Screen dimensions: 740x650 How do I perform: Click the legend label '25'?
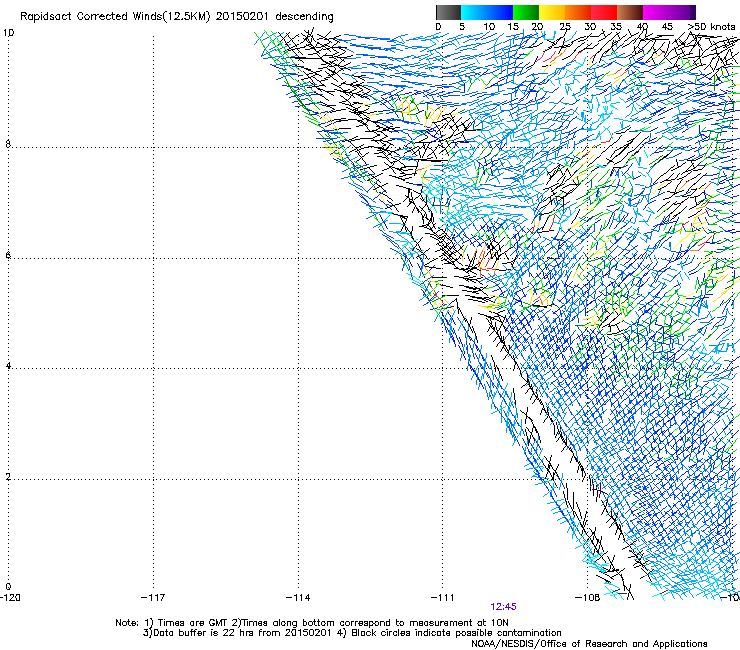565,27
